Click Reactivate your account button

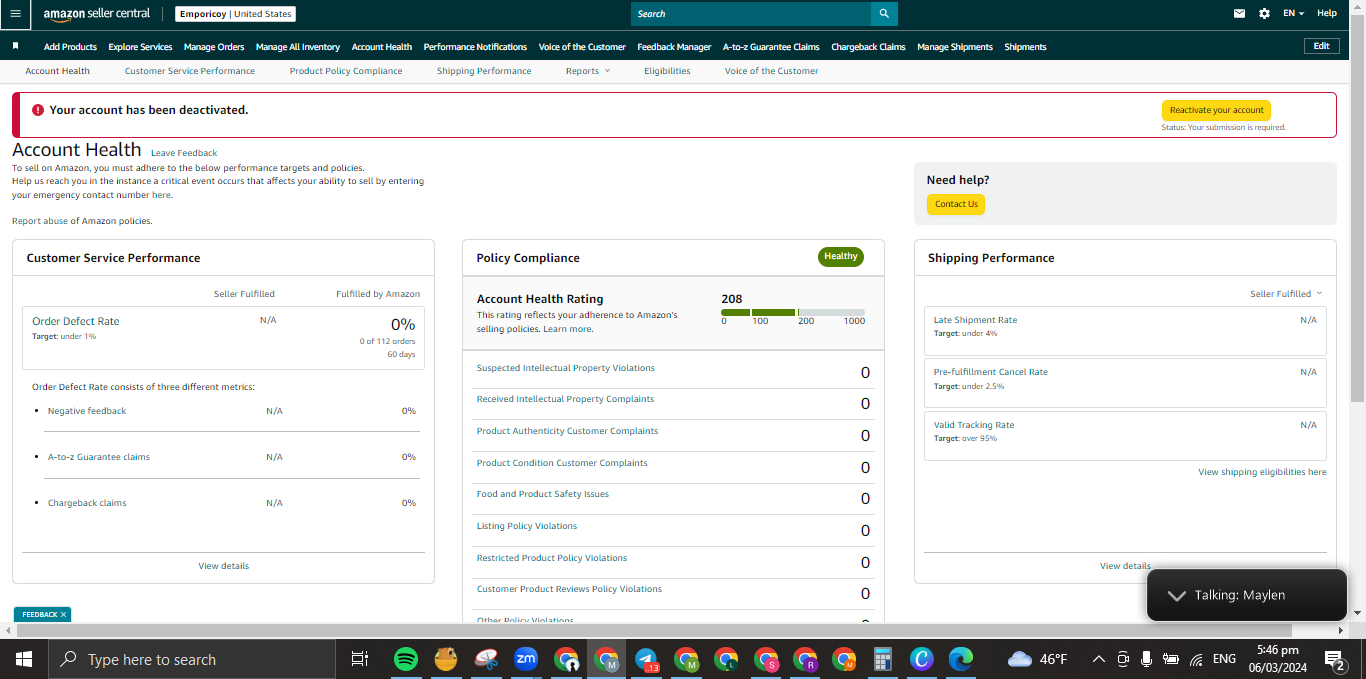point(1216,110)
